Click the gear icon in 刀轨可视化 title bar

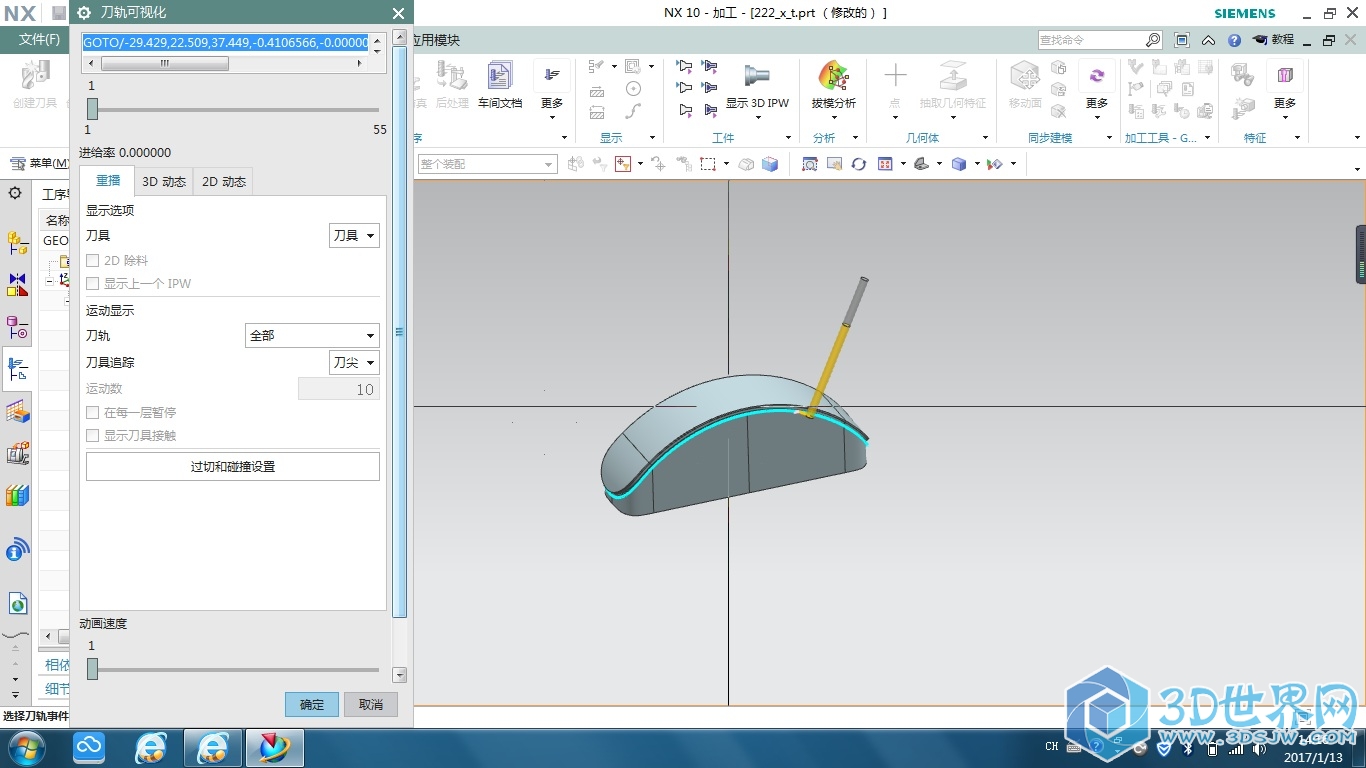(84, 13)
